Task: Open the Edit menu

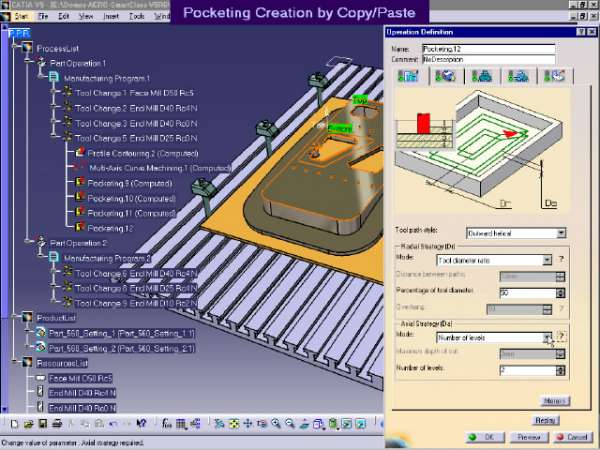Action: 64,16
